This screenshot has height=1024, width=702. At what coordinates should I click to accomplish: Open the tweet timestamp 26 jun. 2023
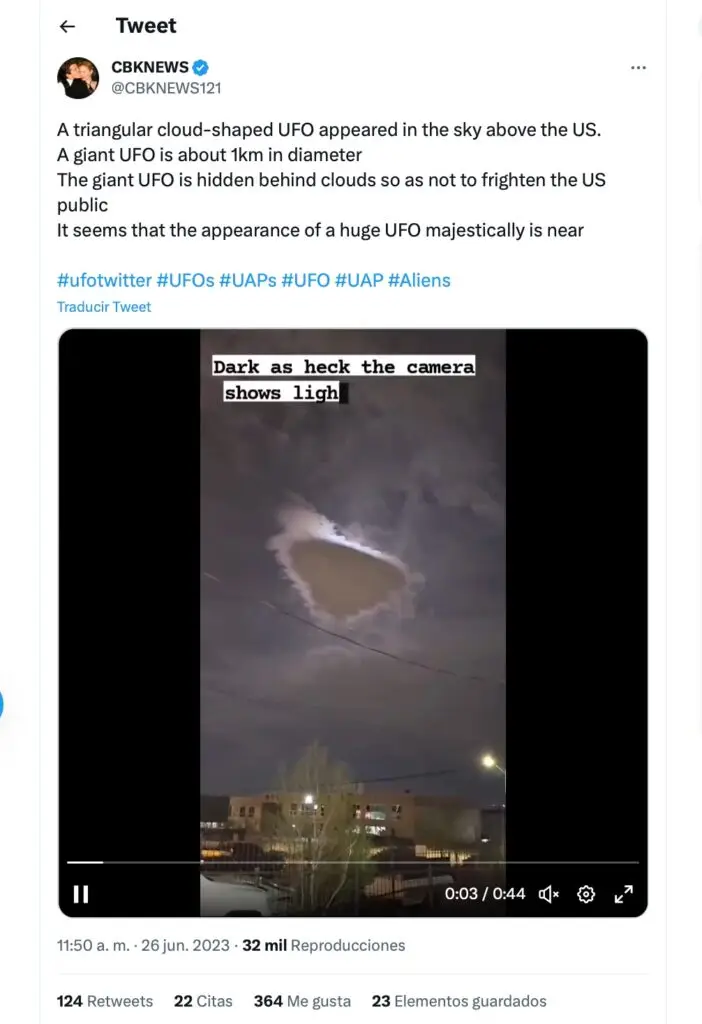click(143, 945)
